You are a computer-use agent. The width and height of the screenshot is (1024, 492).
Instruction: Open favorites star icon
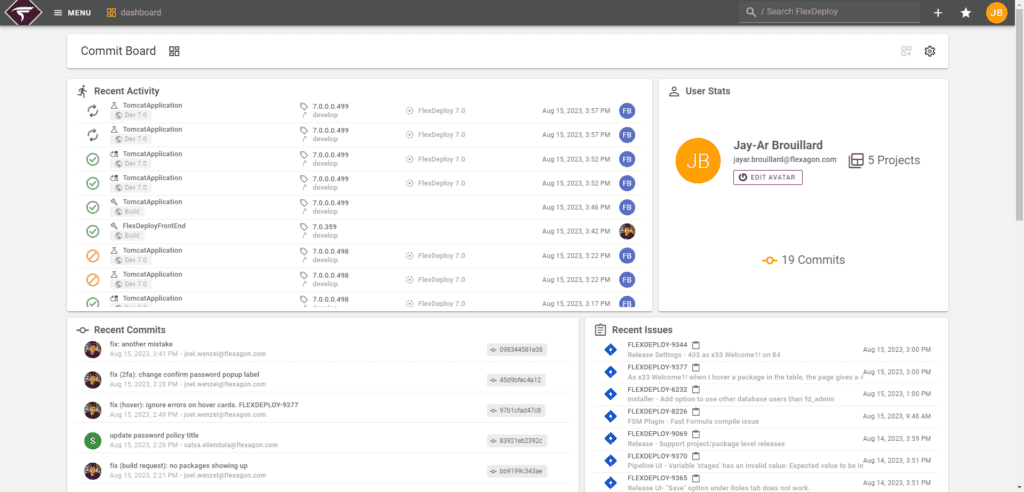966,12
